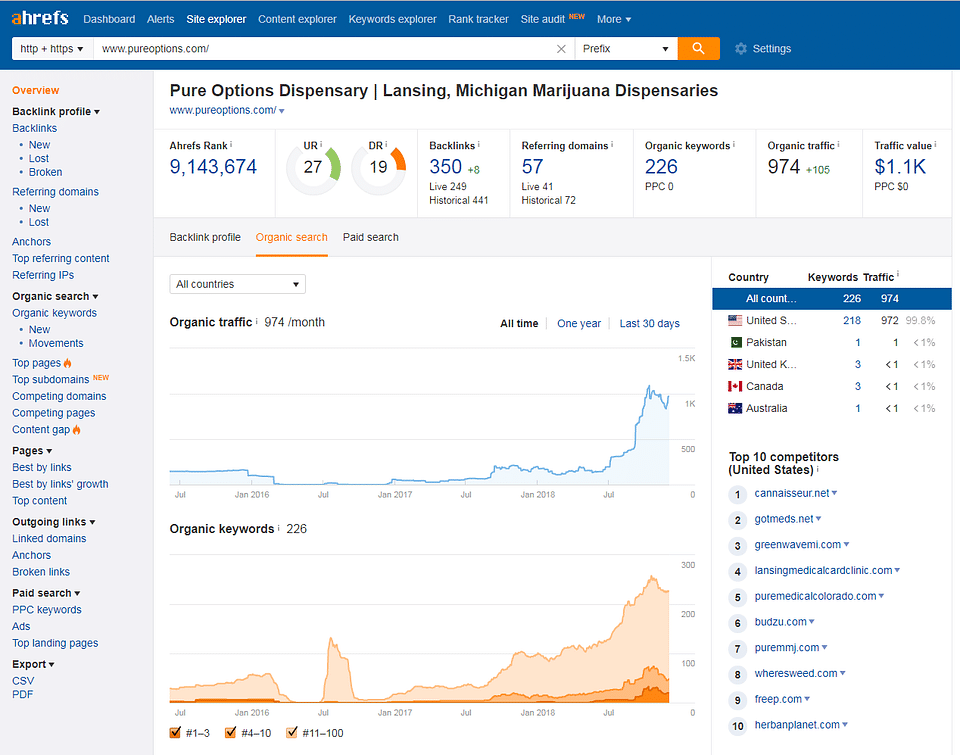Click the info icon beside Traffic value
This screenshot has height=755, width=960.
(935, 145)
